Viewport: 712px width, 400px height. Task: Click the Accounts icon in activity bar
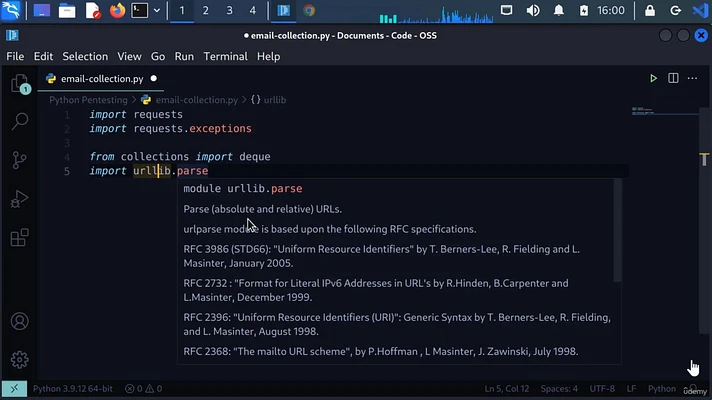(x=19, y=322)
